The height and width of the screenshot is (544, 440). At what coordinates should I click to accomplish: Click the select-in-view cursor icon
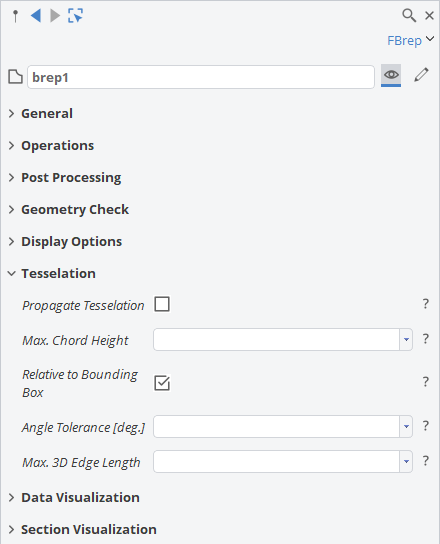click(x=75, y=16)
